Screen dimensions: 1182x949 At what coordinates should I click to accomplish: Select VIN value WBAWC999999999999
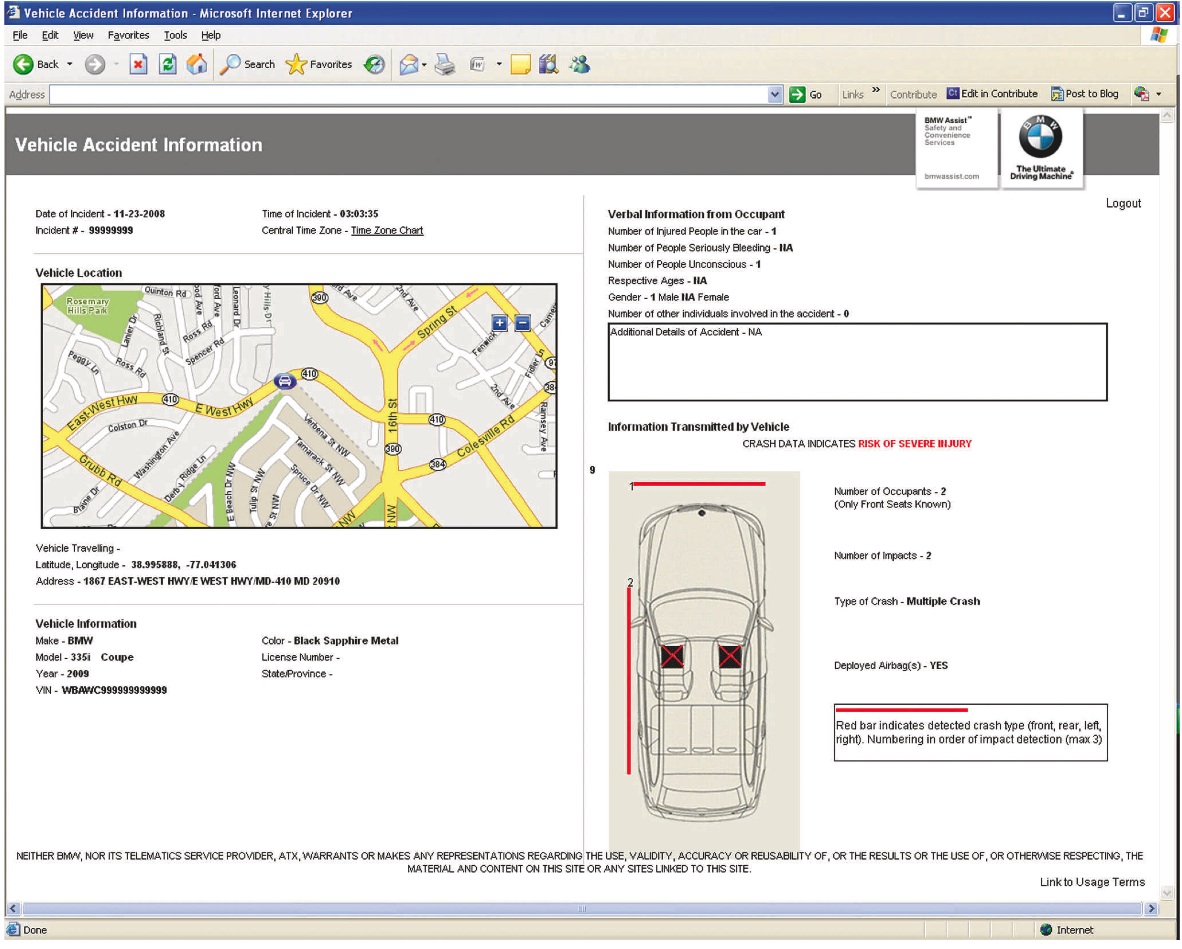click(115, 690)
